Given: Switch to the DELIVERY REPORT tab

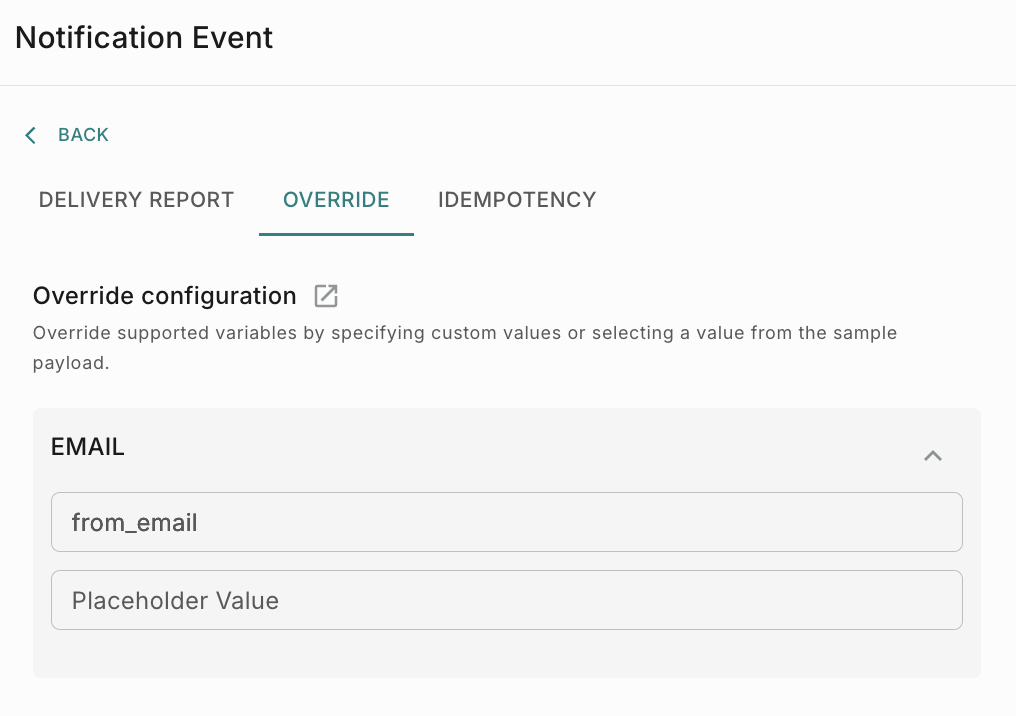Looking at the screenshot, I should pos(135,200).
